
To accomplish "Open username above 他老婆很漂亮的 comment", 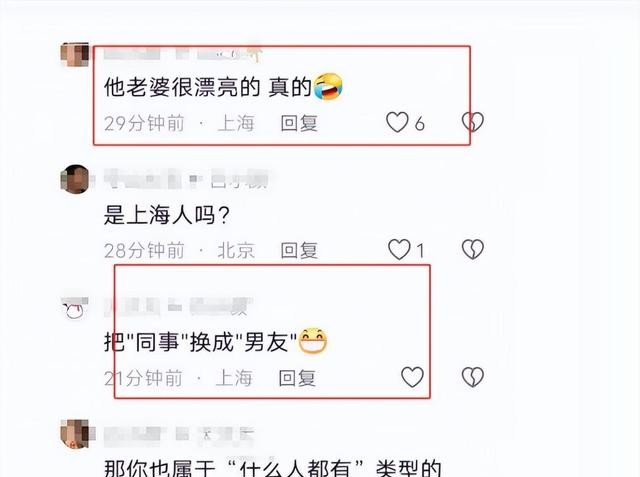I will coord(182,54).
